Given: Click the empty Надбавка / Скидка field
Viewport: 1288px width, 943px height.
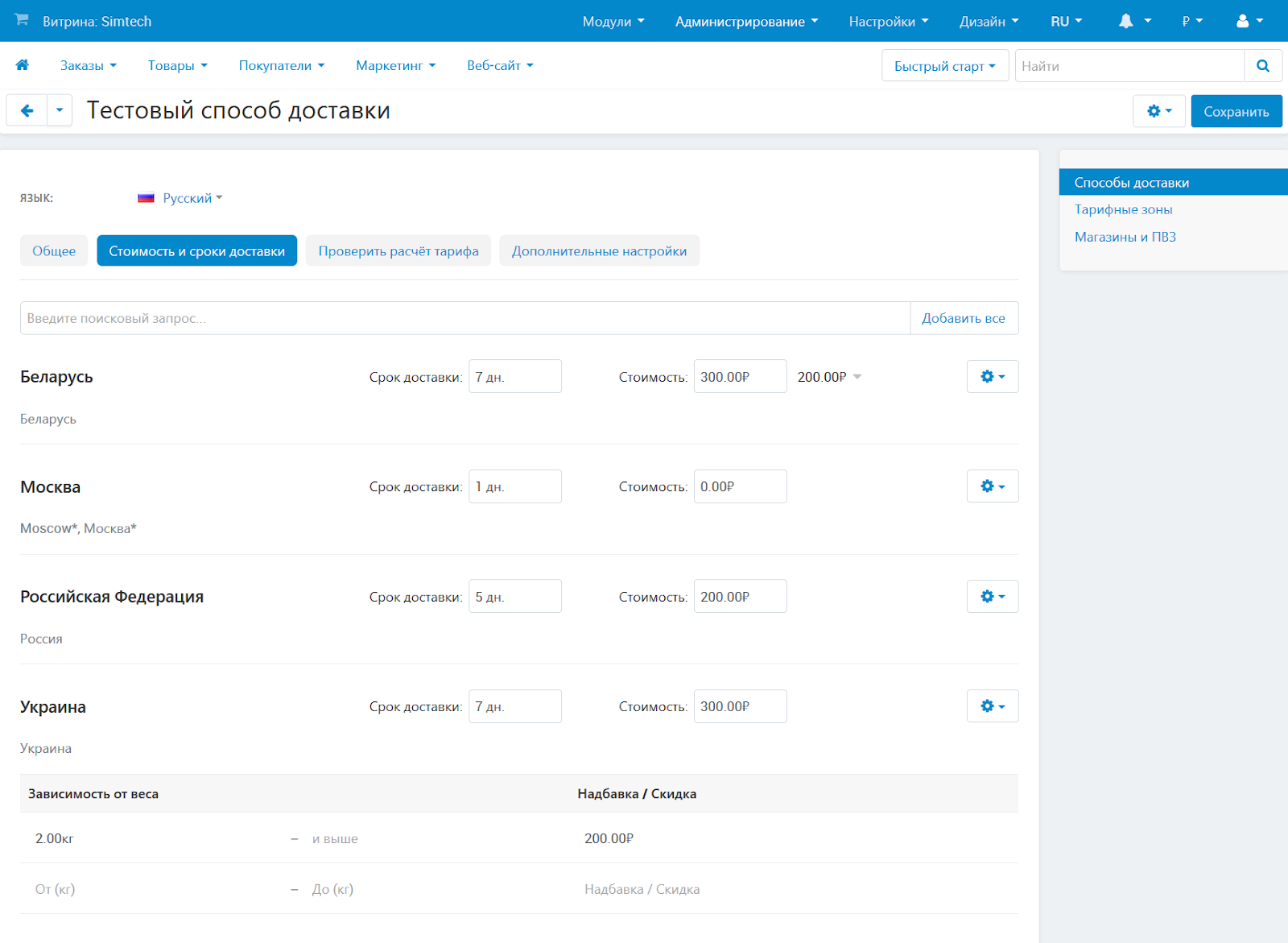Looking at the screenshot, I should pyautogui.click(x=642, y=889).
